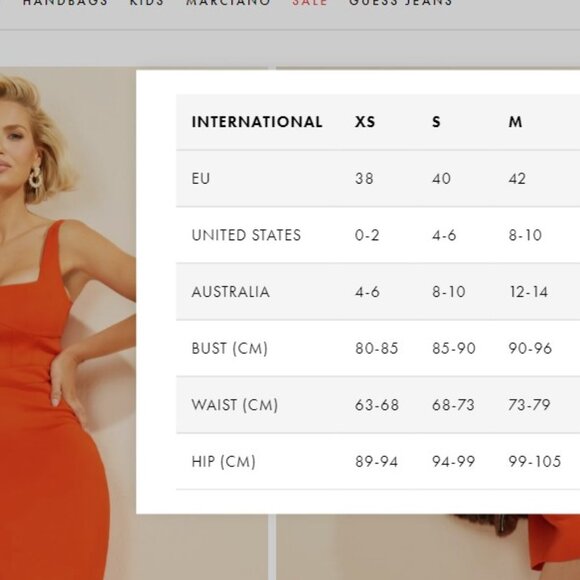Click EU size 42 cell
This screenshot has width=580, height=580.
517,179
